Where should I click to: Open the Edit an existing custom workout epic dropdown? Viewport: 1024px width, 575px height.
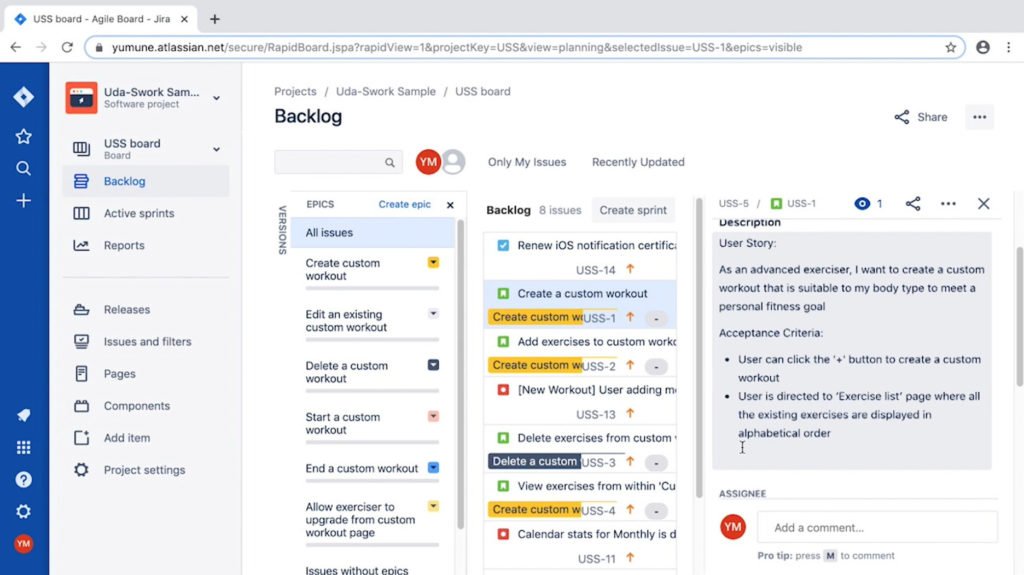tap(433, 314)
